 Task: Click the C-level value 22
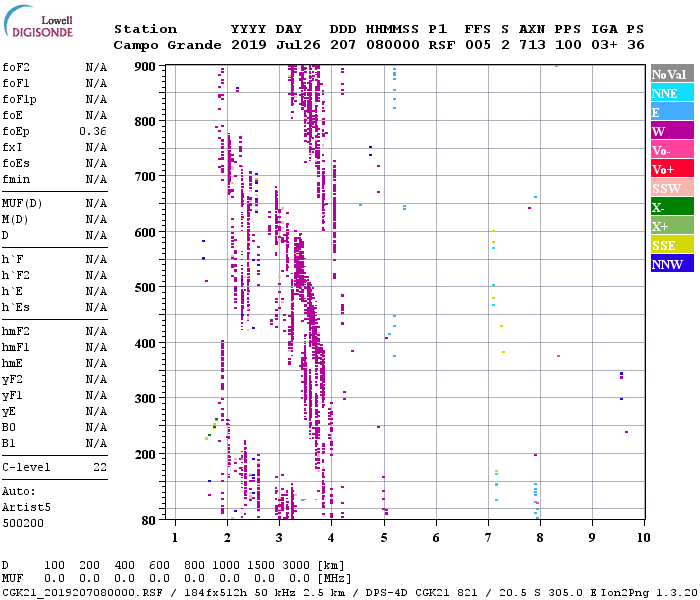click(100, 468)
